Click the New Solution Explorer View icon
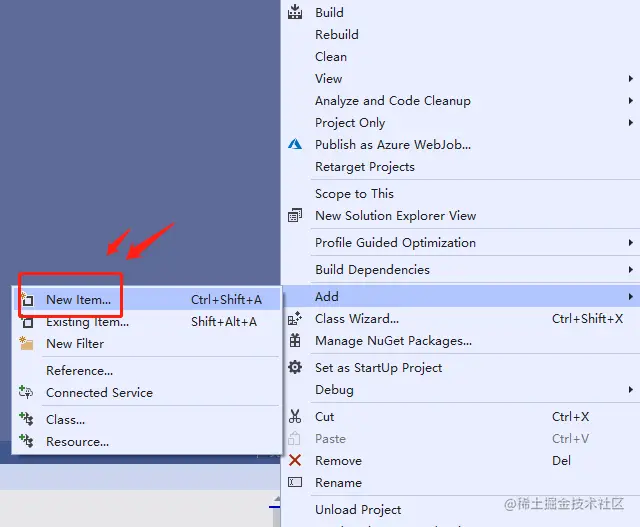Screen dimensions: 640x527 click(x=295, y=215)
